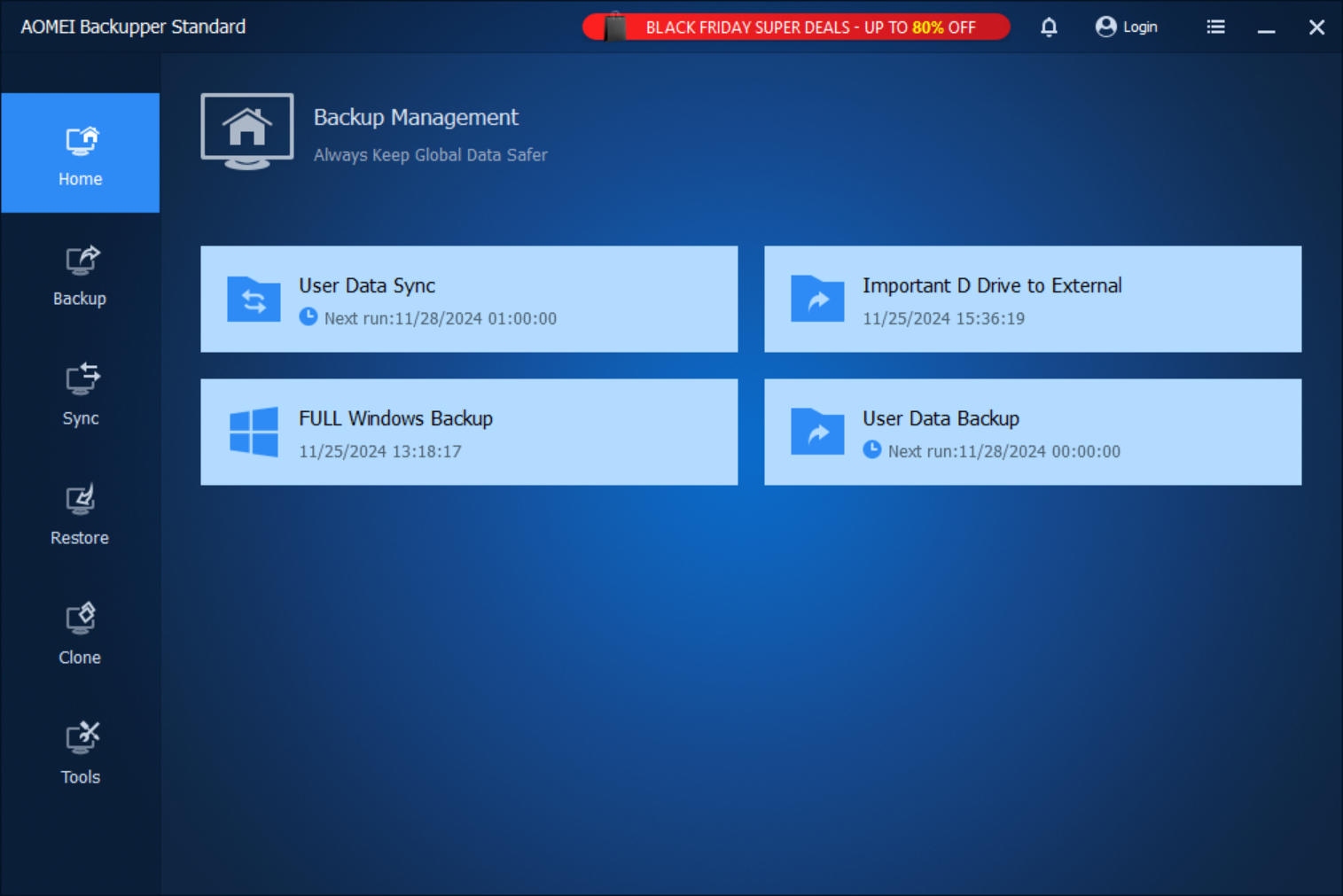The width and height of the screenshot is (1343, 896).
Task: Click the 'Next run:11/28/2024 01:00:00' text
Action: [441, 318]
